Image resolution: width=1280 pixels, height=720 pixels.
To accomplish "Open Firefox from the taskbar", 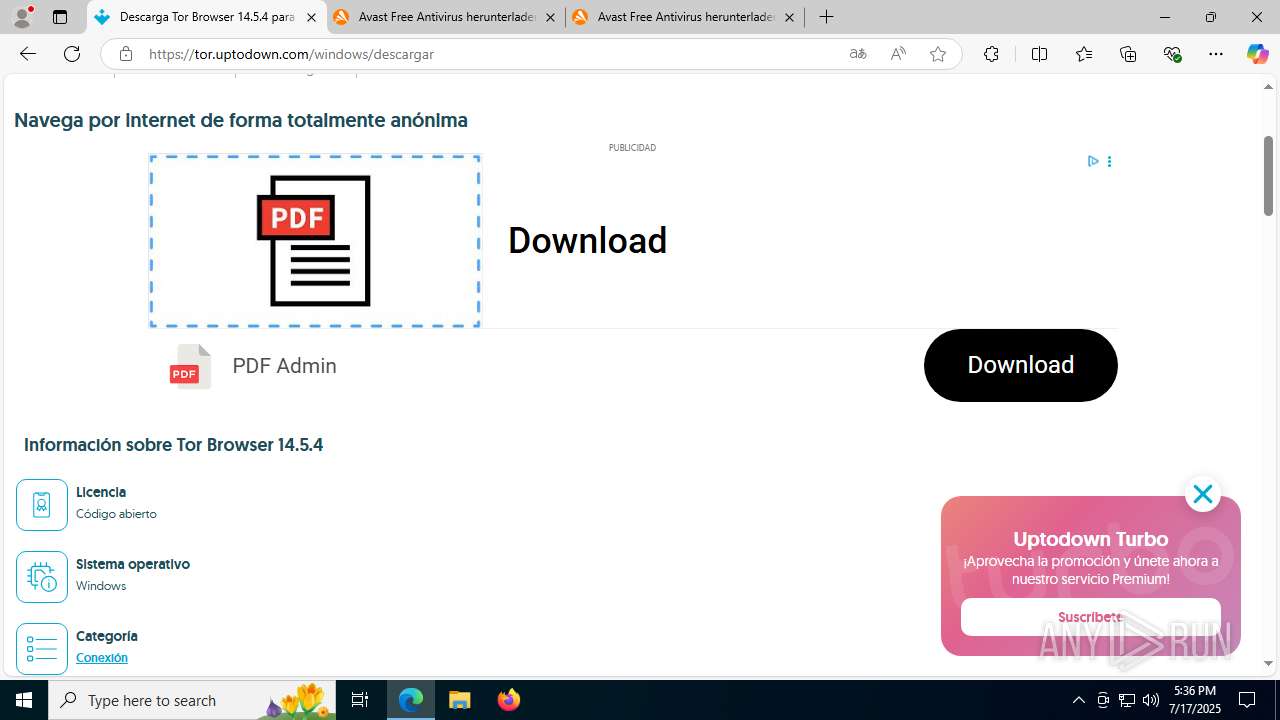I will pos(508,700).
